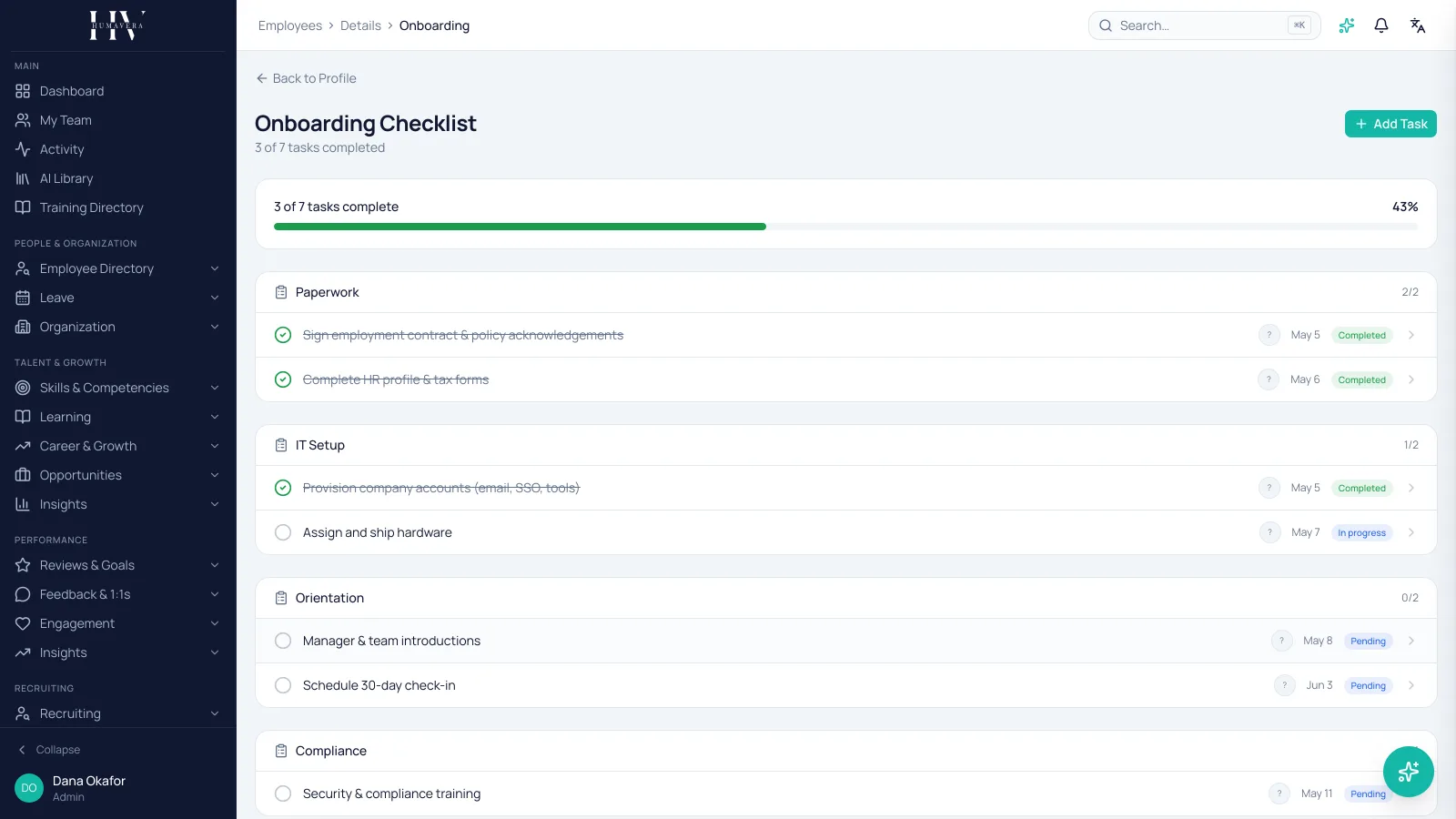Image resolution: width=1456 pixels, height=819 pixels.
Task: Open AI Library page
Action: 117,178
